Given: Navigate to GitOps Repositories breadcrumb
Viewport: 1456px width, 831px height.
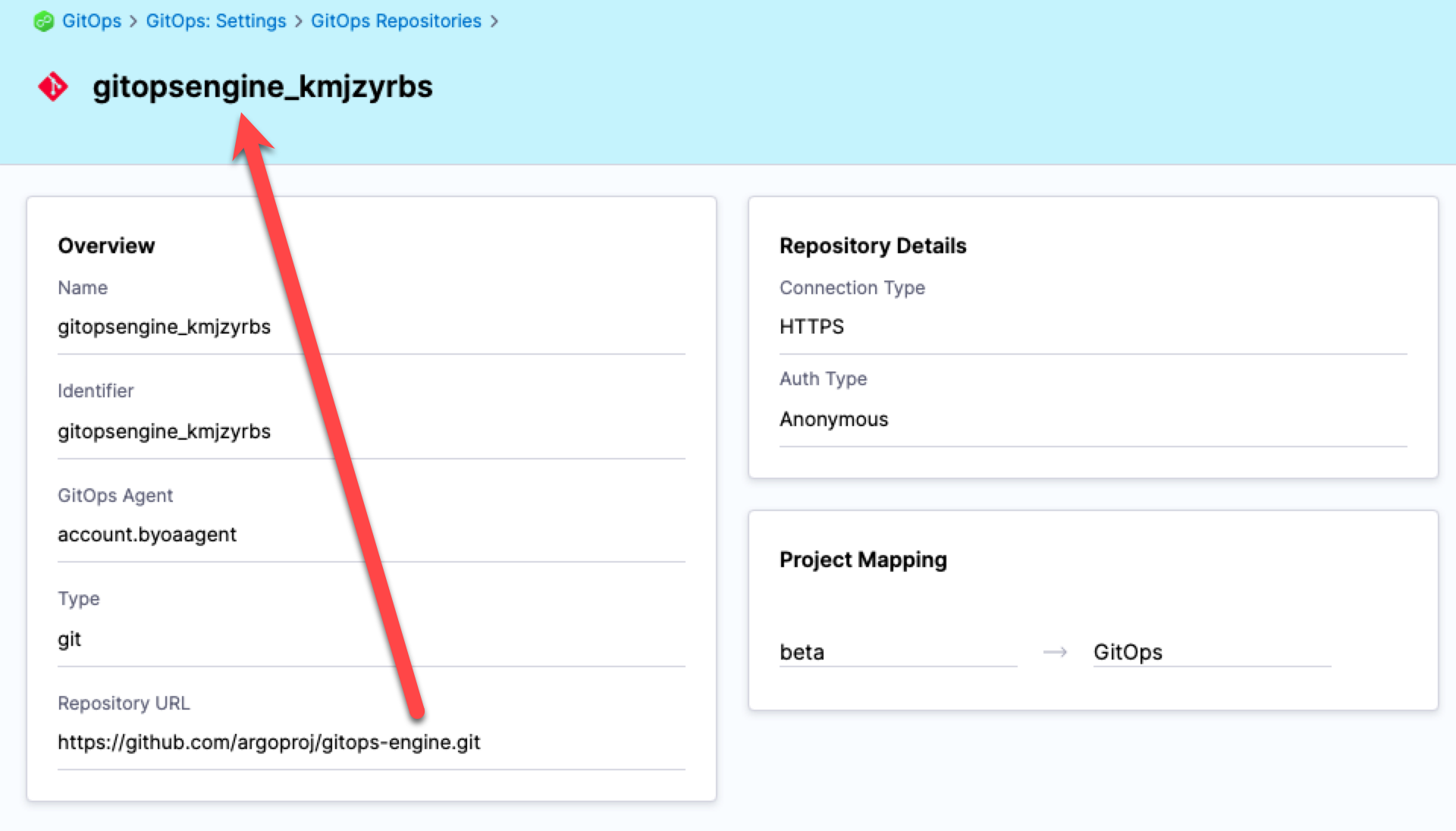Looking at the screenshot, I should (396, 21).
